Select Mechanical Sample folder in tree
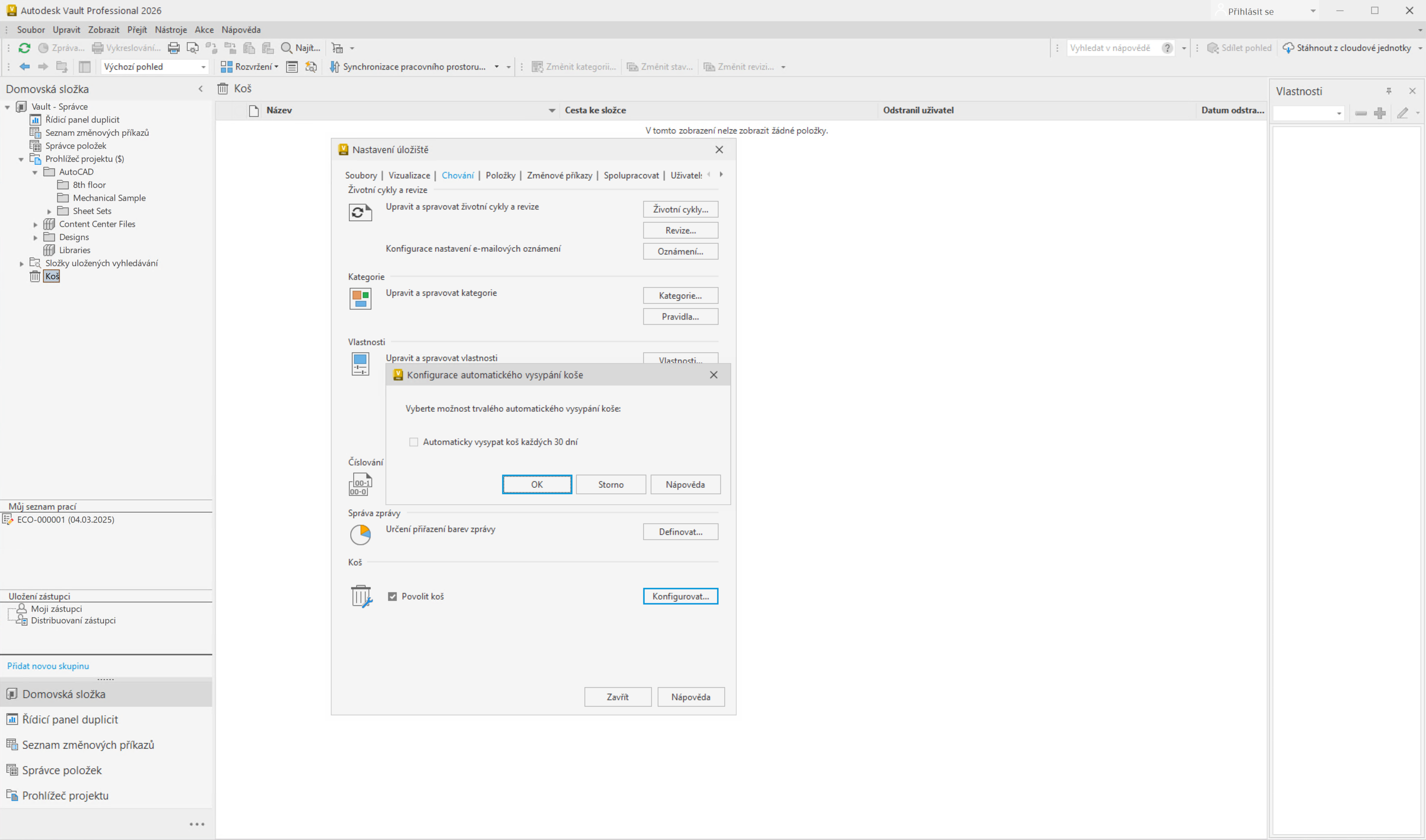Screen dimensions: 1426x840 coord(109,198)
